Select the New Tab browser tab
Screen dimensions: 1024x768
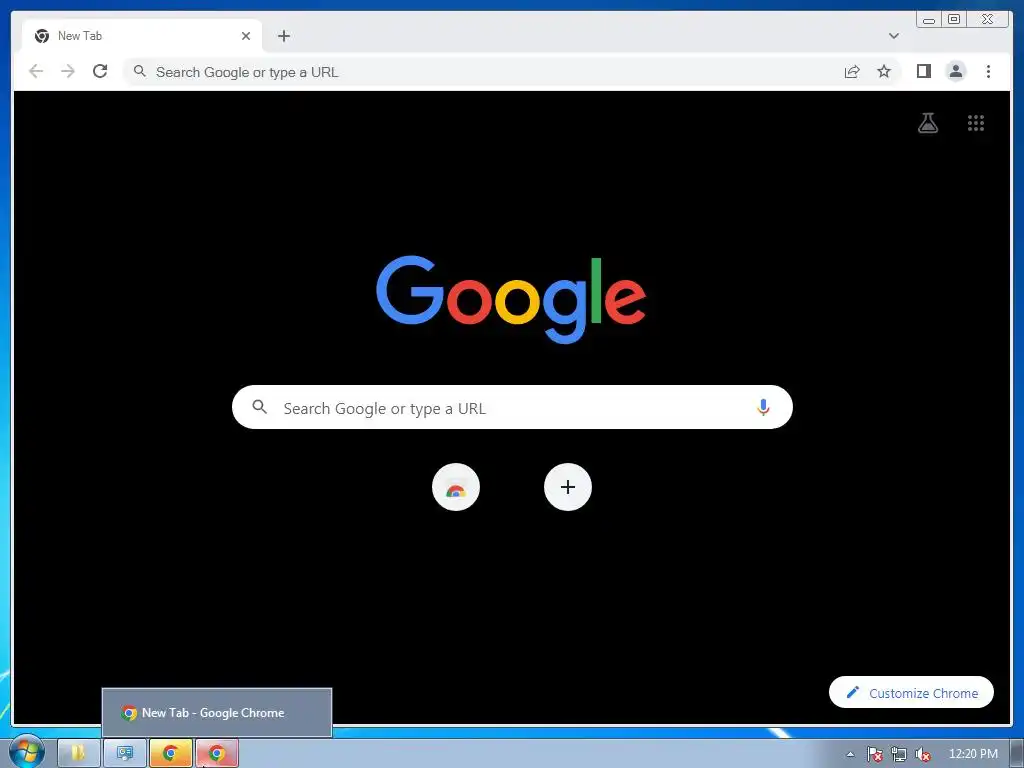click(142, 36)
